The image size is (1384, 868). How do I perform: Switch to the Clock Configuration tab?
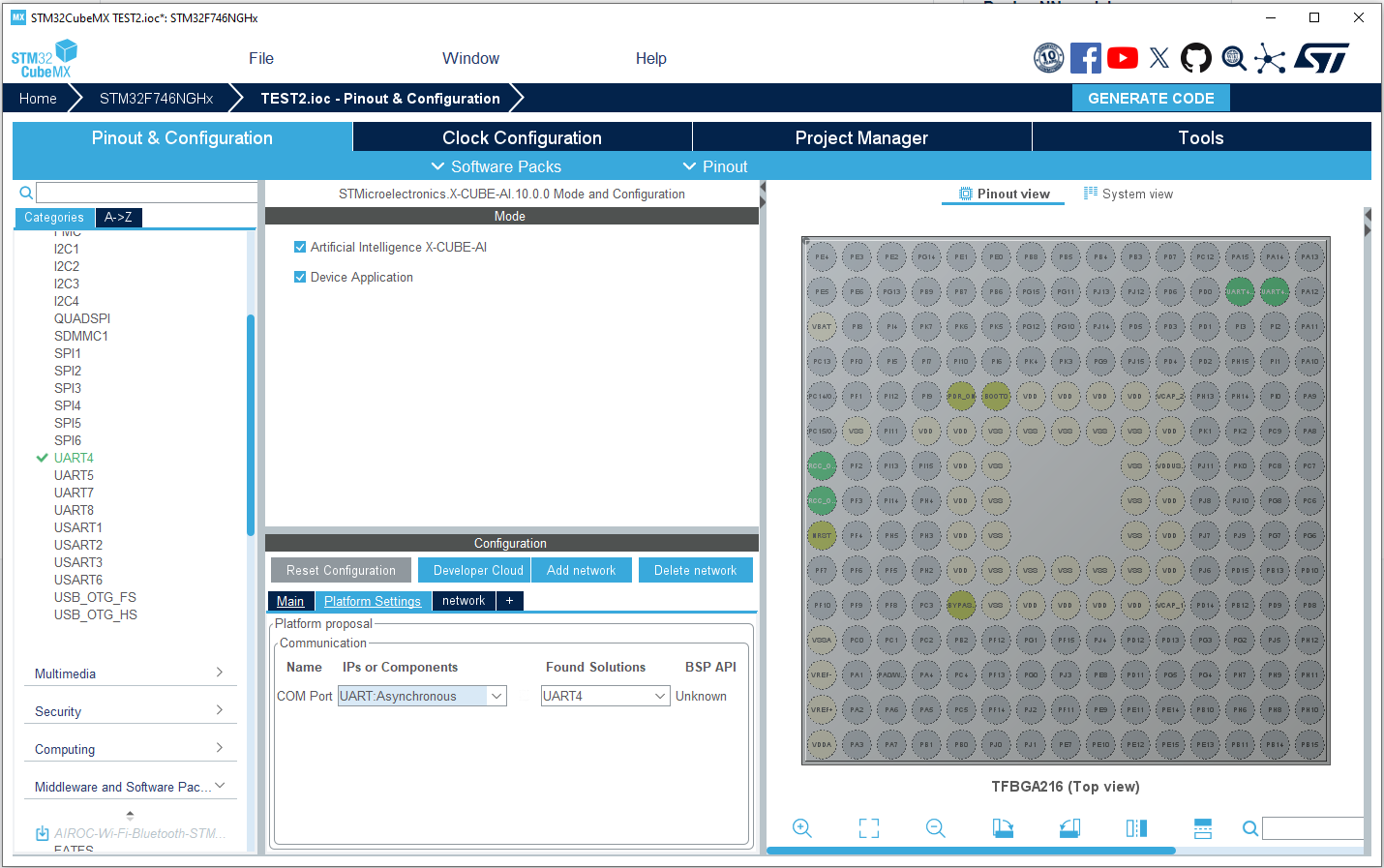click(521, 136)
